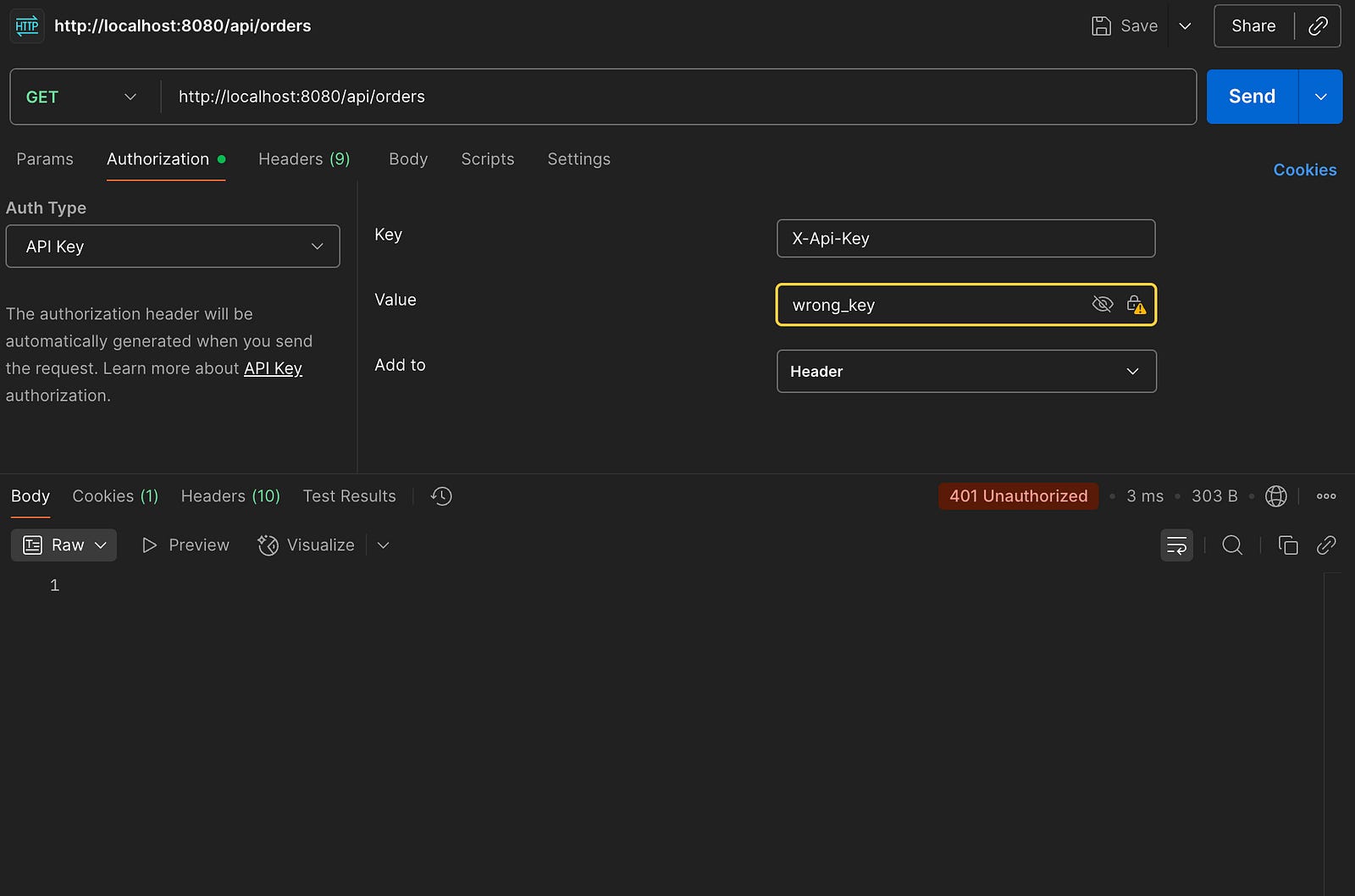Open the Raw format dropdown

point(64,545)
